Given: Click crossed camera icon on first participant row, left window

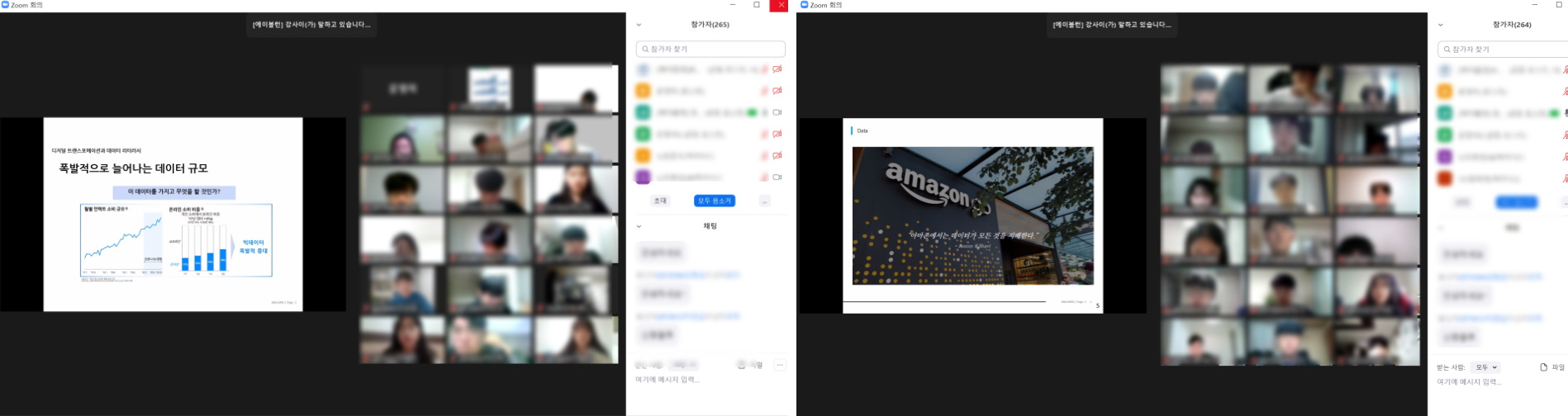Looking at the screenshot, I should click(777, 69).
